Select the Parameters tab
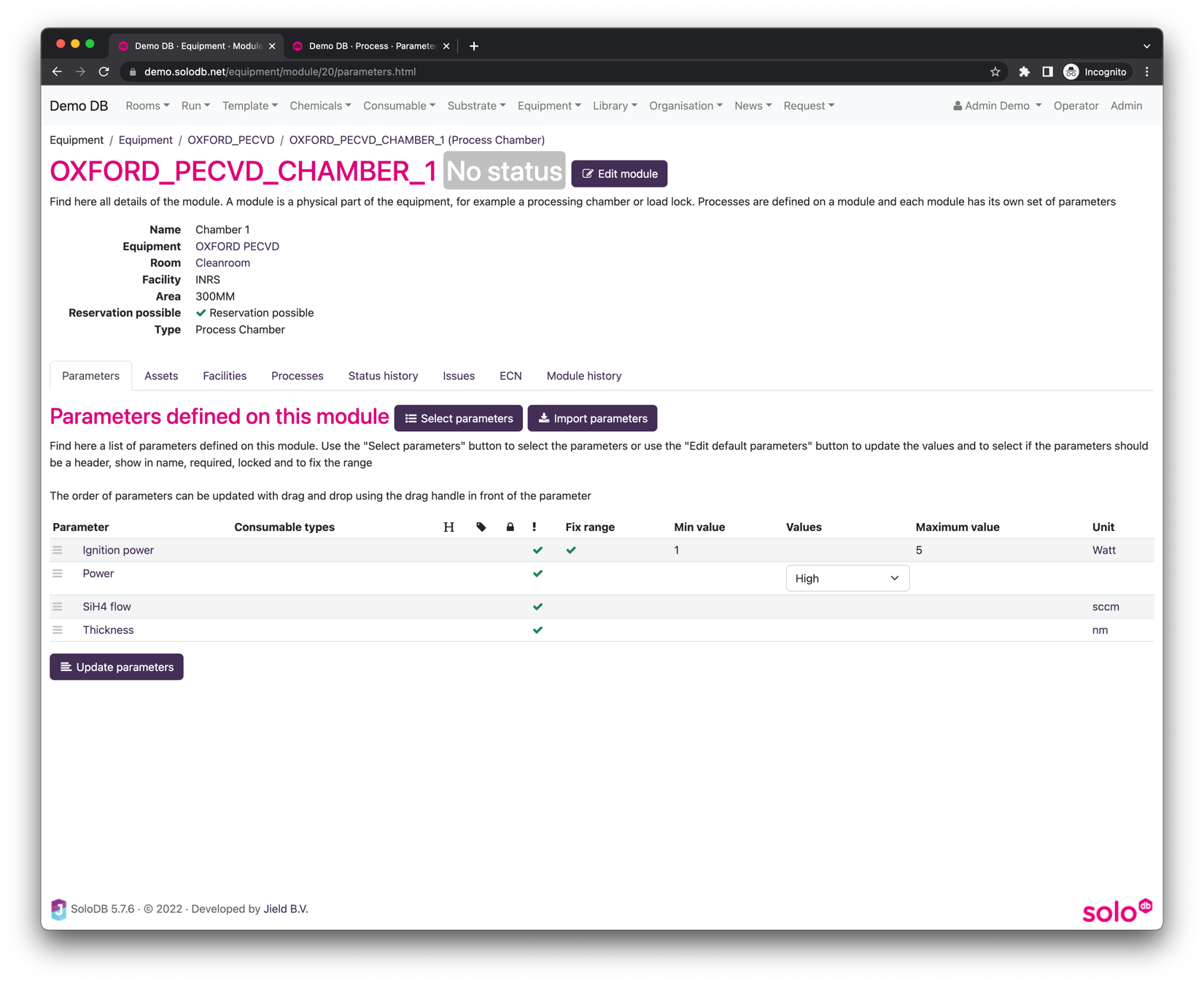This screenshot has height=984, width=1204. [x=90, y=376]
